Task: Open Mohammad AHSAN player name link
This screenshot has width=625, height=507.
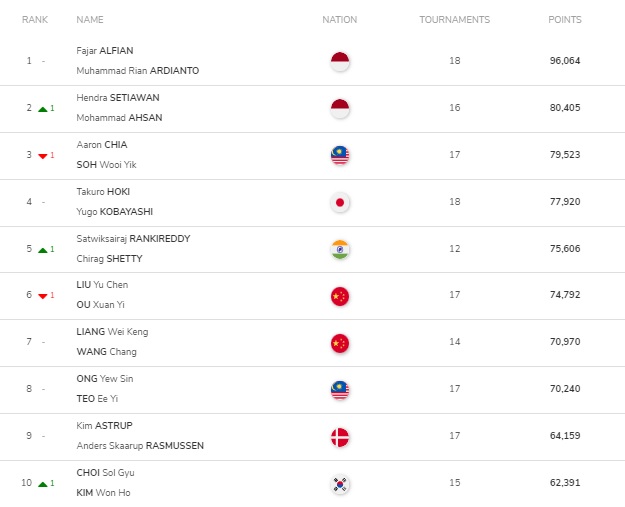Action: click(x=119, y=118)
